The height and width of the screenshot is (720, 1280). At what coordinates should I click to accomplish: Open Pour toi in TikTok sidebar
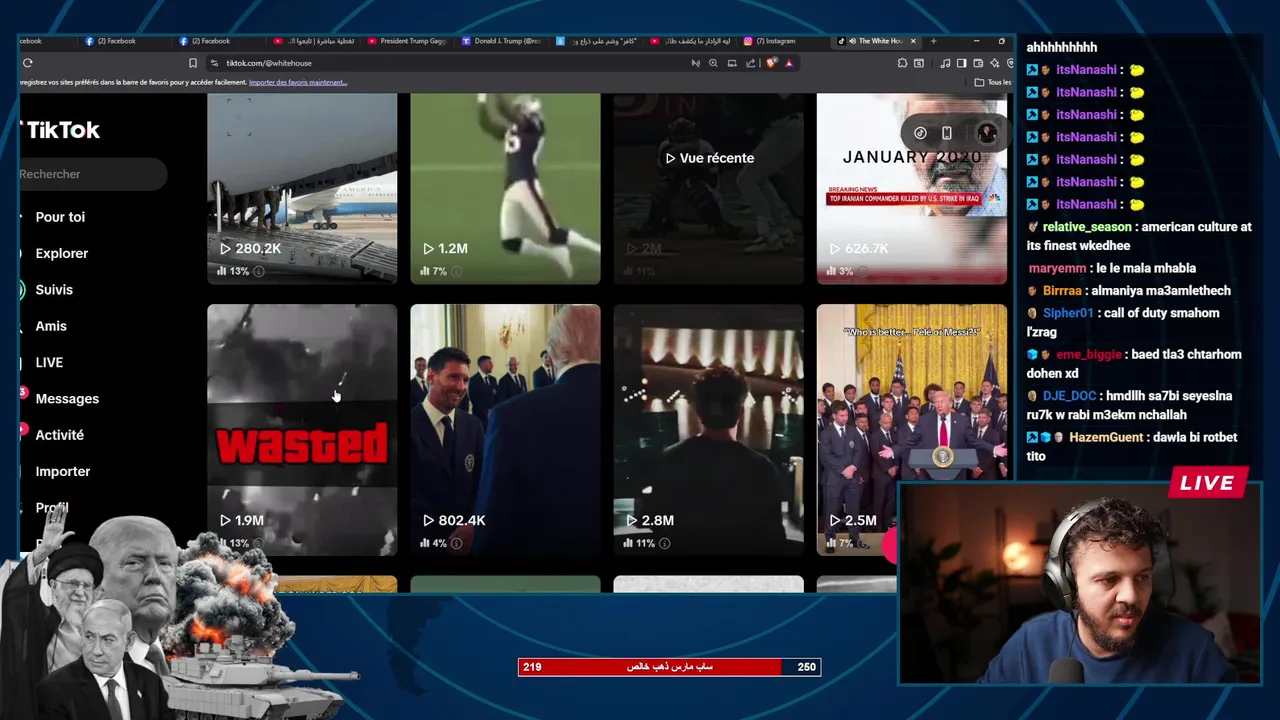(60, 217)
